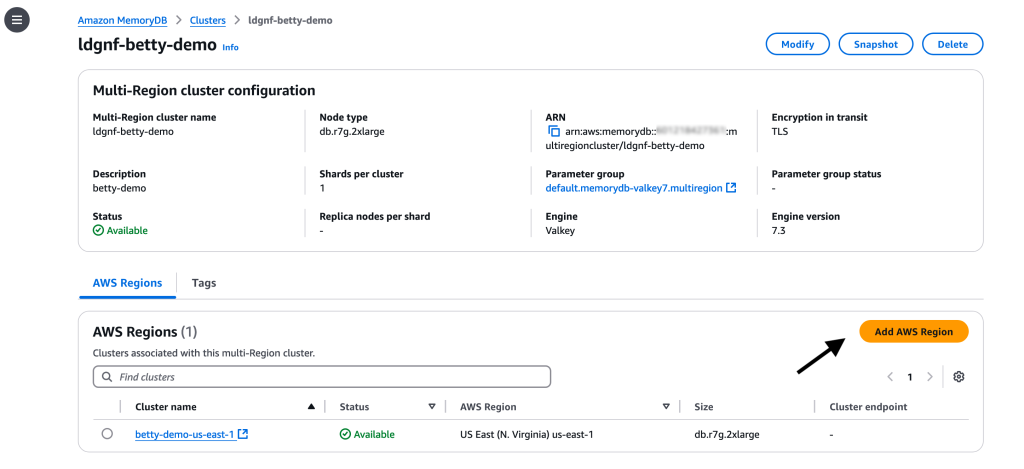The image size is (1024, 469).
Task: Switch to the AWS Regions tab
Action: [127, 283]
